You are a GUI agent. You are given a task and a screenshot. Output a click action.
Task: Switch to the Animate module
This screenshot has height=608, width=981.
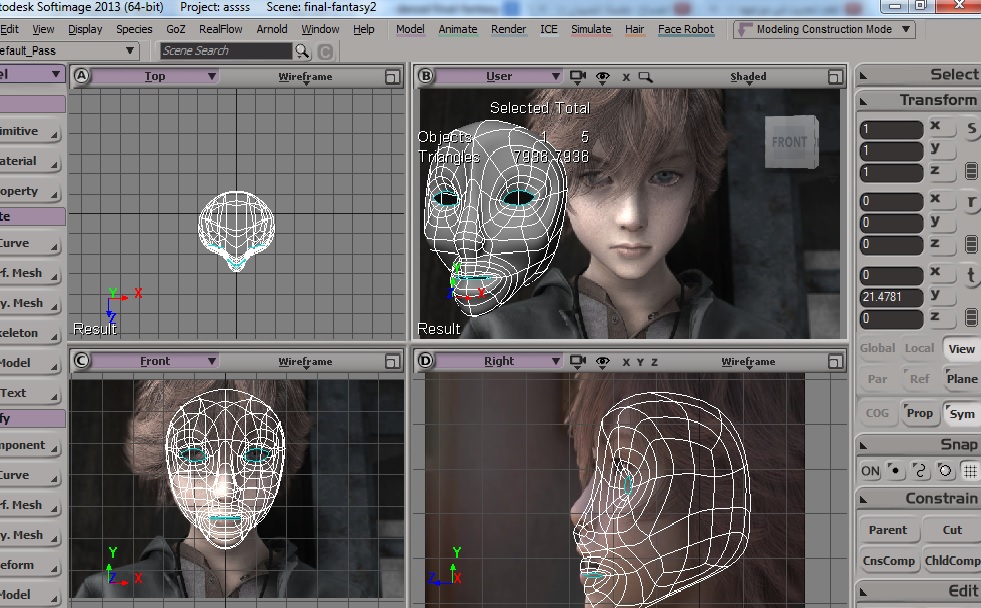pos(457,29)
